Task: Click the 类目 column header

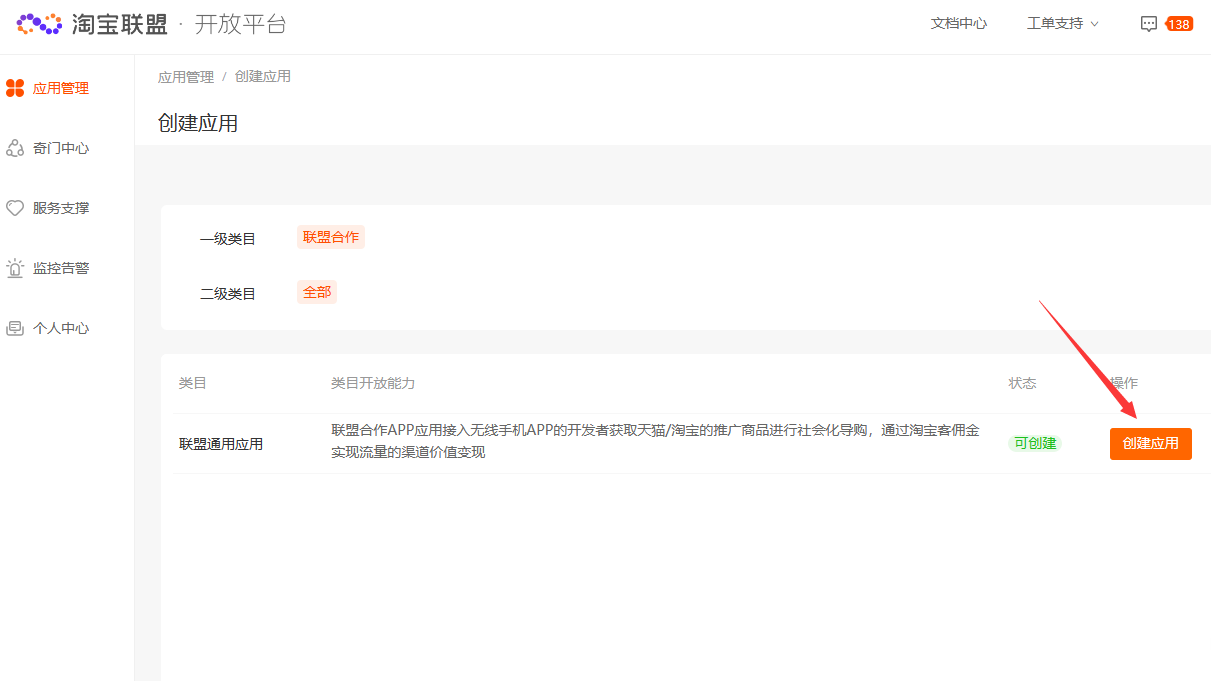Action: (x=193, y=383)
